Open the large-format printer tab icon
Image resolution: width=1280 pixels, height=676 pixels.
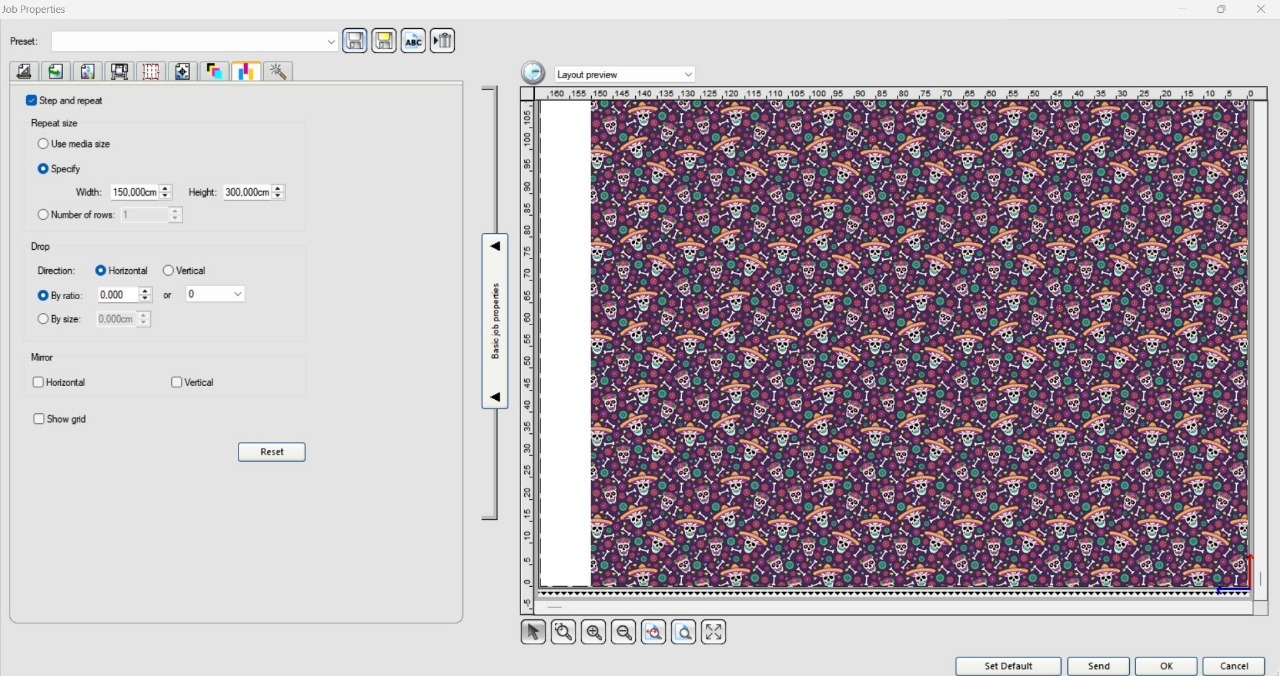(x=119, y=71)
